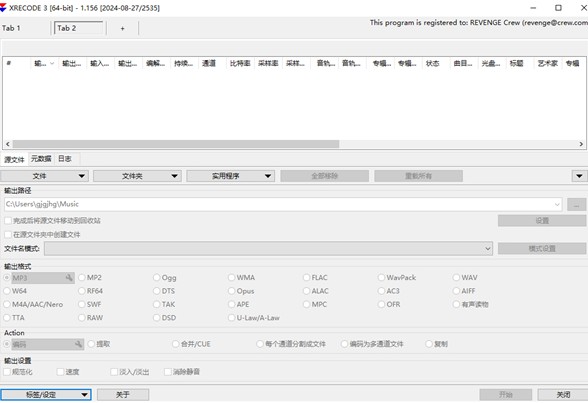Expand the output path history dropdown

(557, 205)
